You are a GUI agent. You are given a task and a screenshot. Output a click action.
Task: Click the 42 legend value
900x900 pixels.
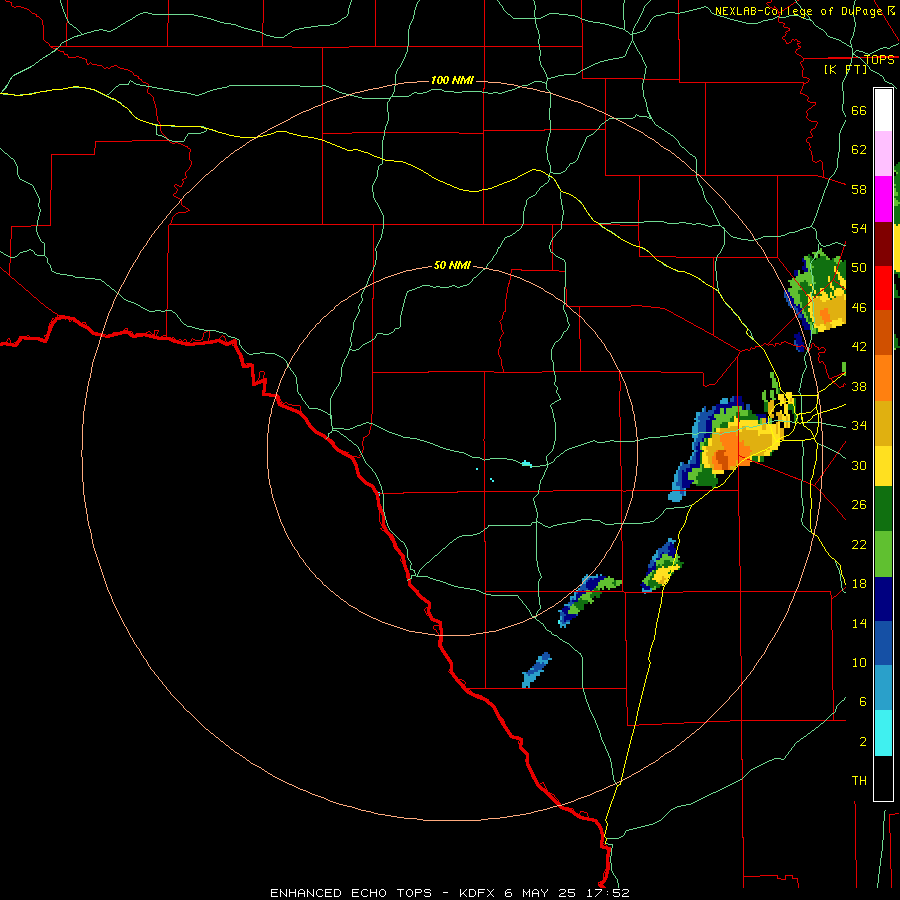(x=859, y=347)
